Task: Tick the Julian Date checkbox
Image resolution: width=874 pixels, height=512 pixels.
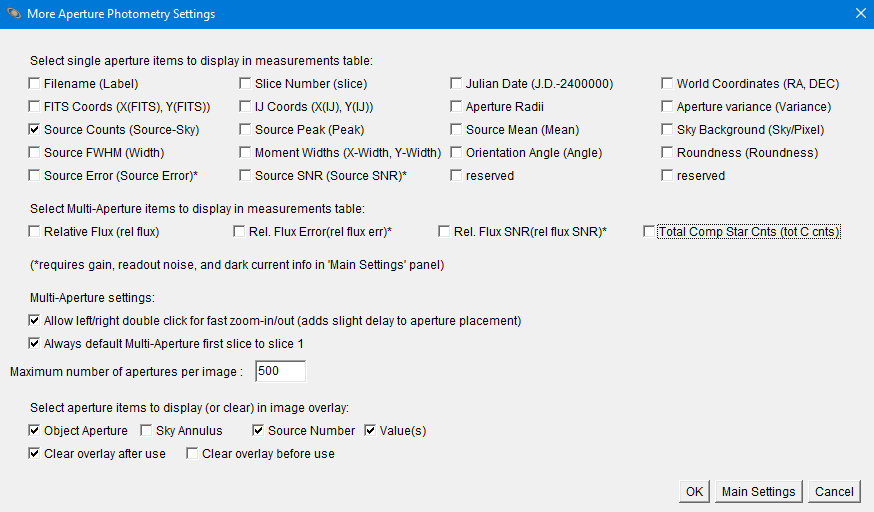Action: click(457, 84)
